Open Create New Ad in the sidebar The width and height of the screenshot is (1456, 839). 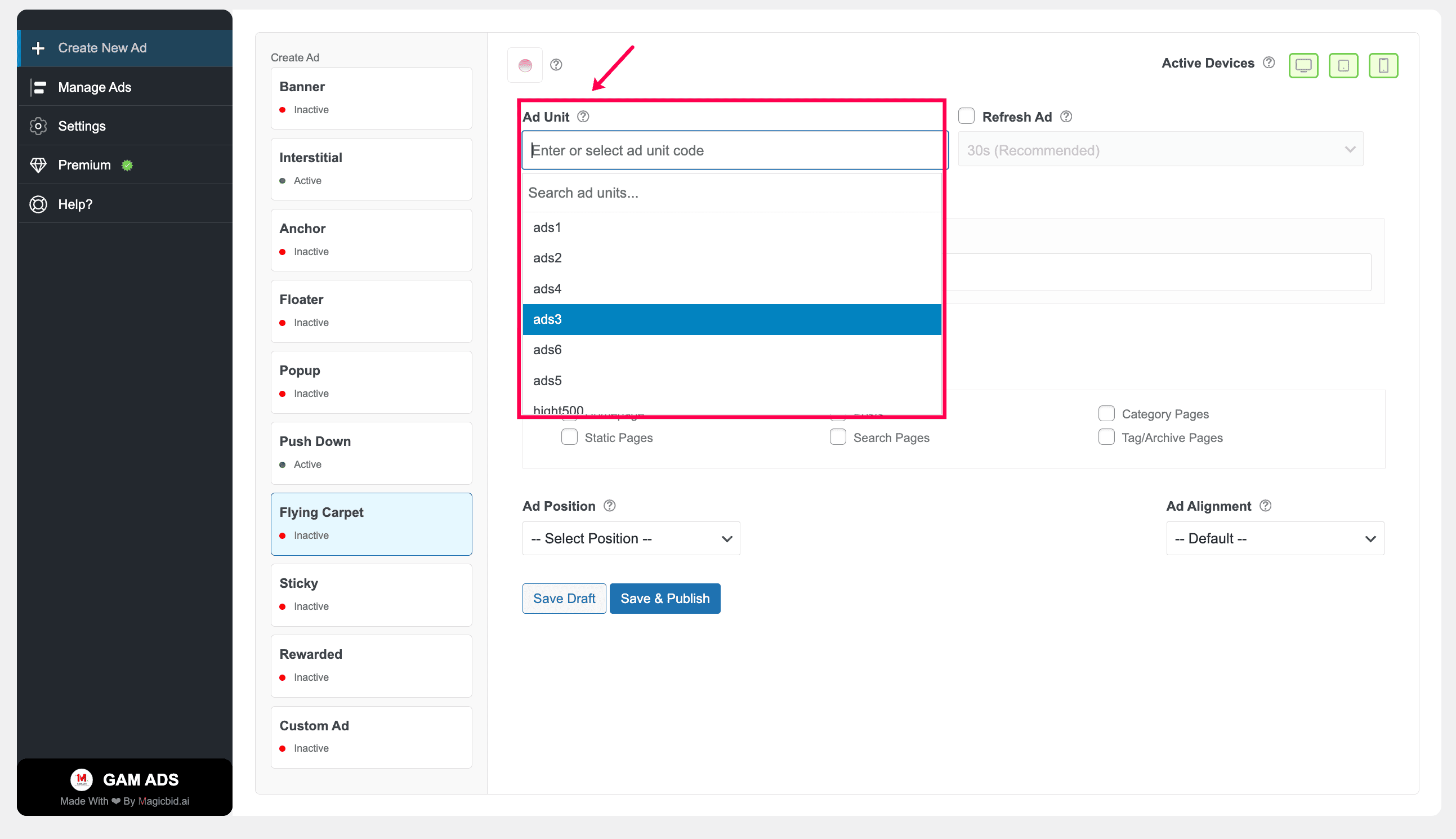(124, 48)
